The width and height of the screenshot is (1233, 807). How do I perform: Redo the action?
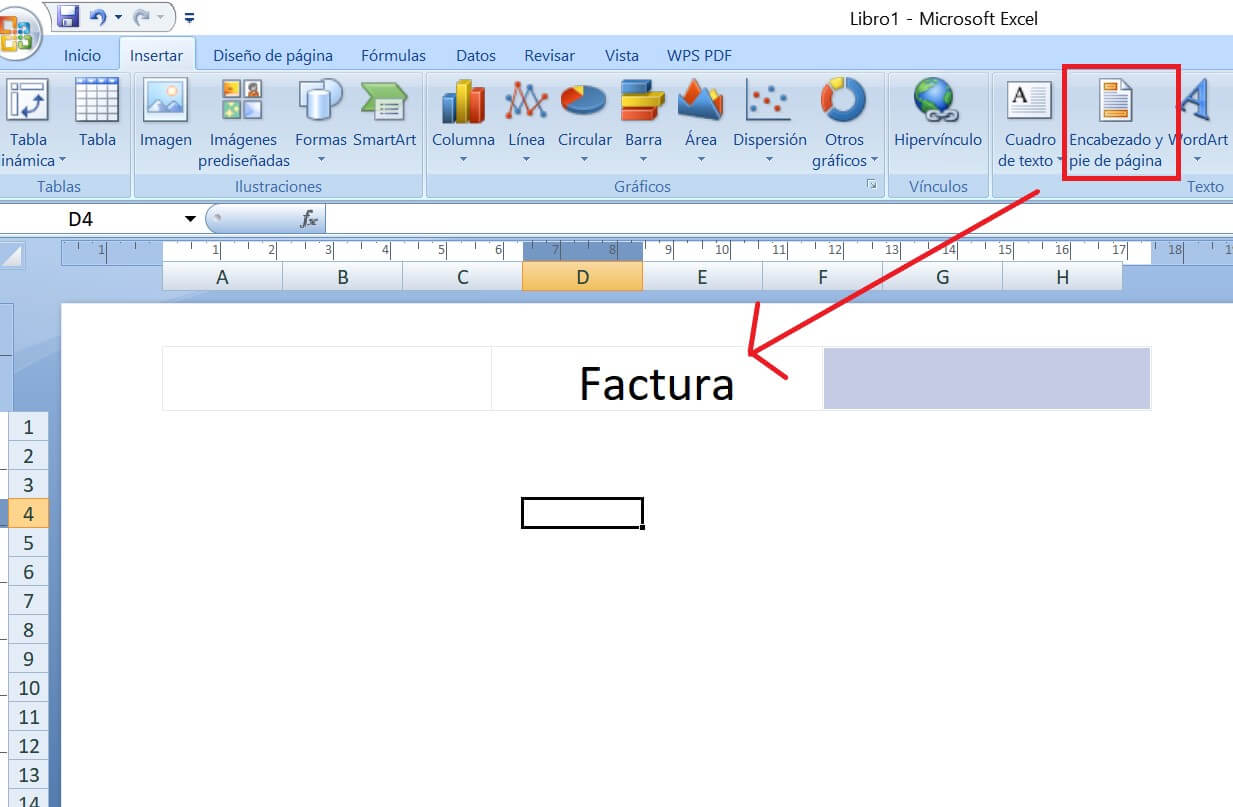pyautogui.click(x=141, y=17)
